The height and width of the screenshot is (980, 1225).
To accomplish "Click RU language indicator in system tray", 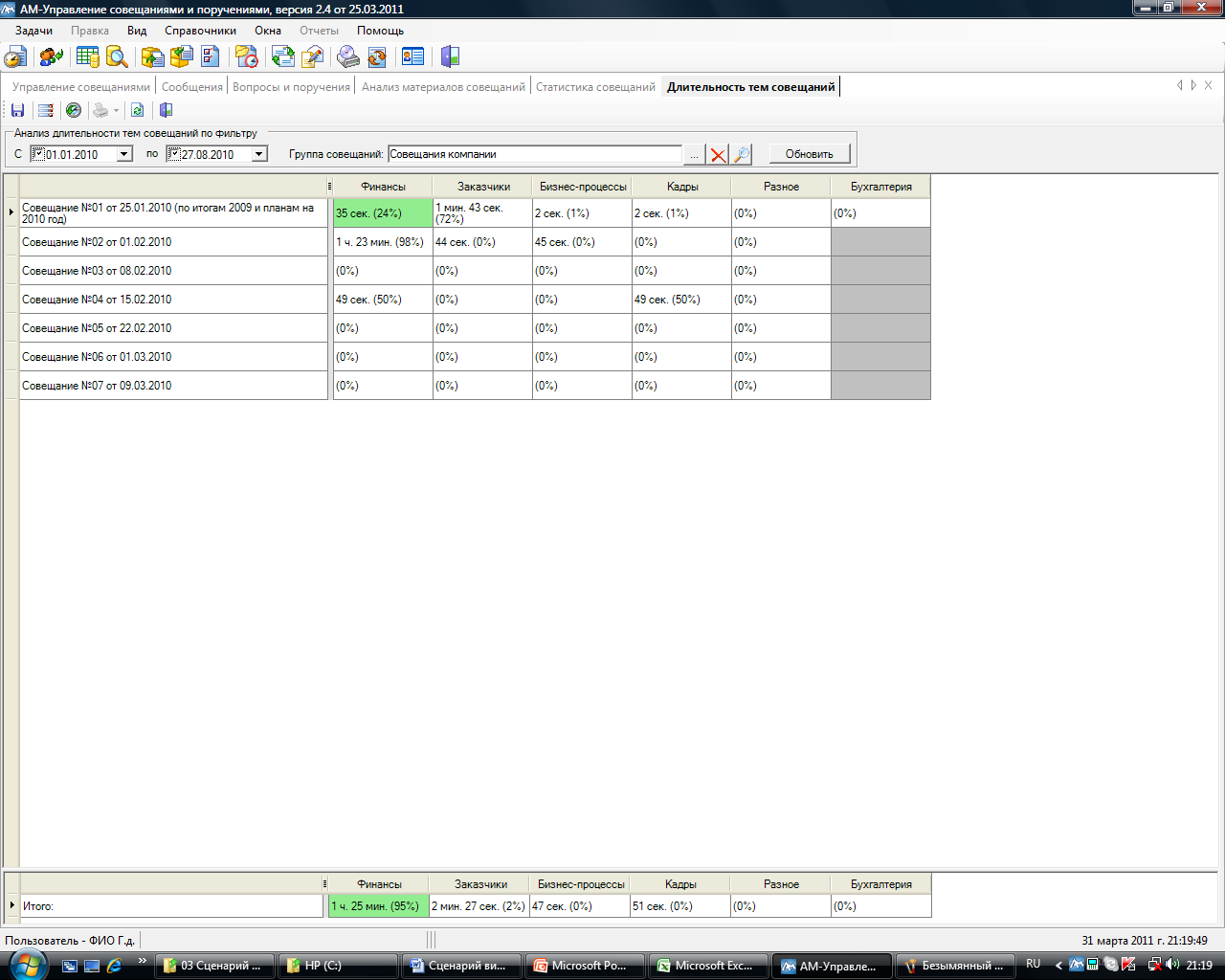I will pyautogui.click(x=1033, y=965).
